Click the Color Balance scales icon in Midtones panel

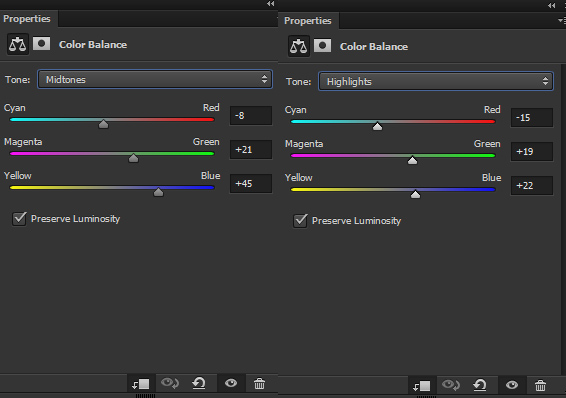click(x=18, y=44)
